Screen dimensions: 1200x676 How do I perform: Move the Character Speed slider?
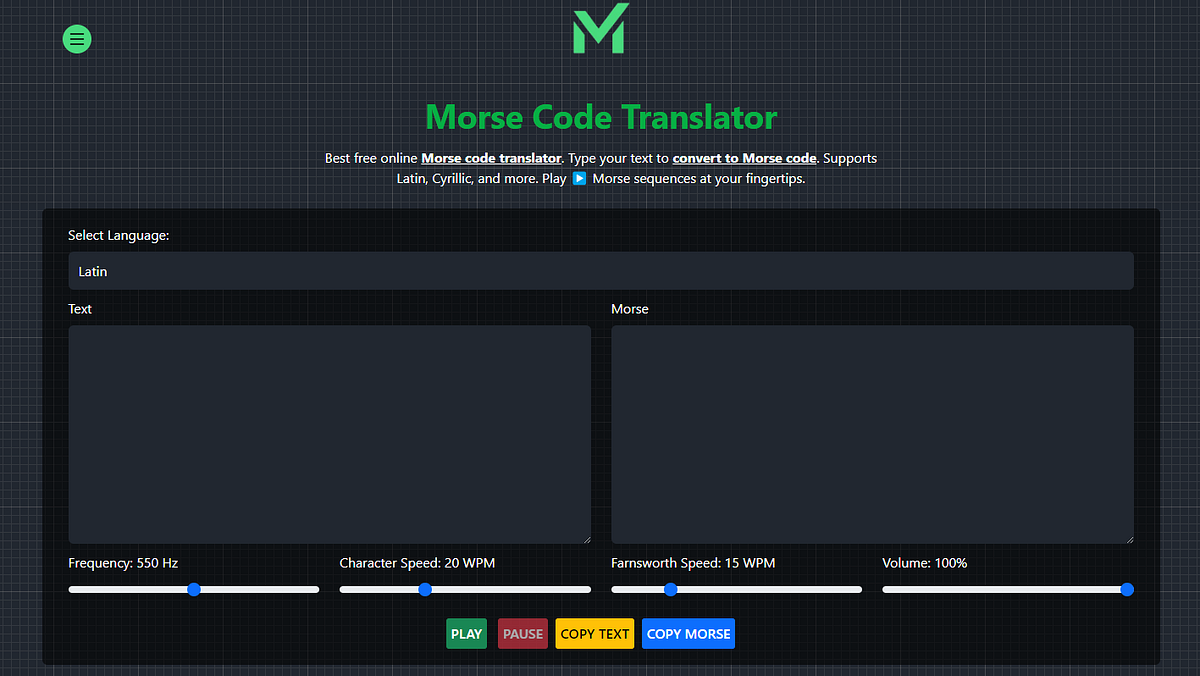pyautogui.click(x=425, y=589)
